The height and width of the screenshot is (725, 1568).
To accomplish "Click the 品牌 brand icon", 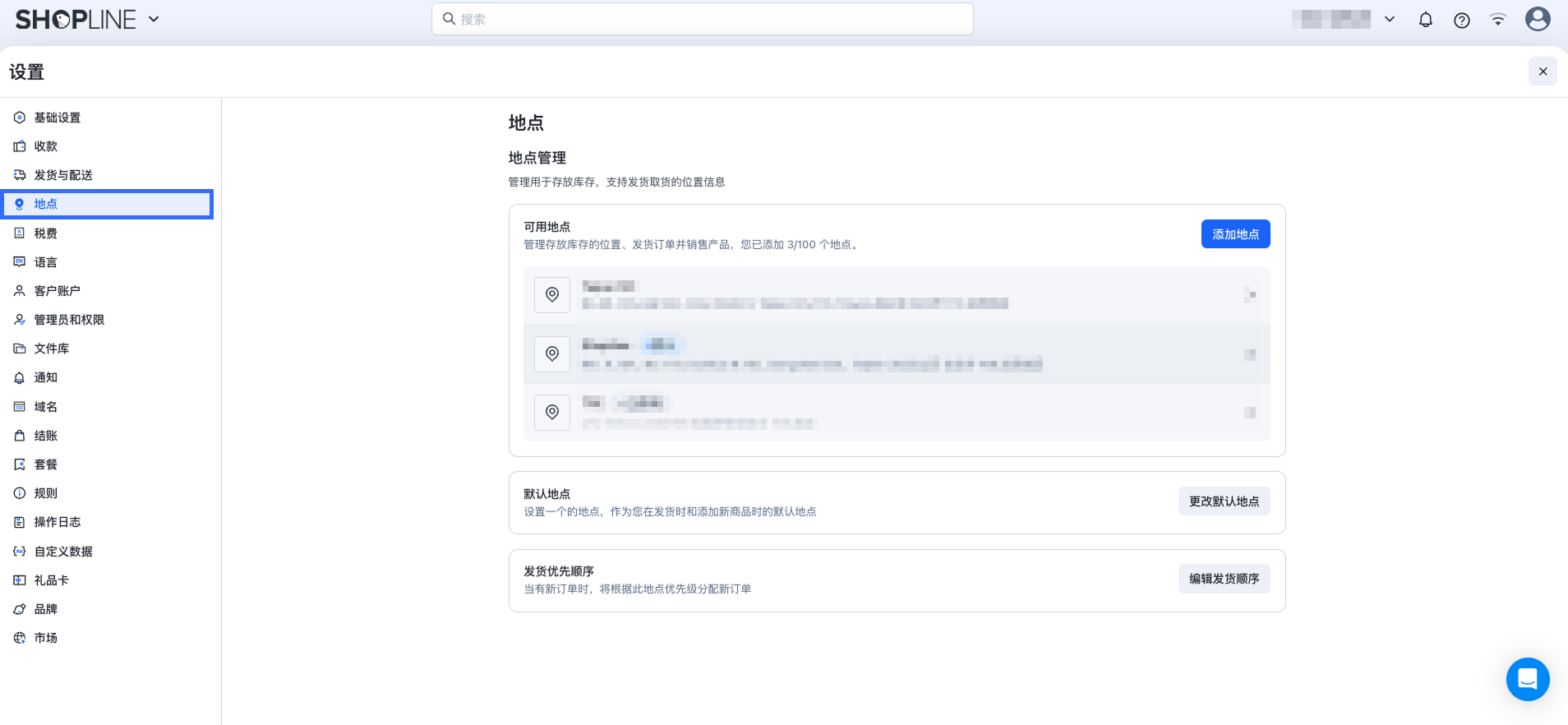I will point(20,609).
